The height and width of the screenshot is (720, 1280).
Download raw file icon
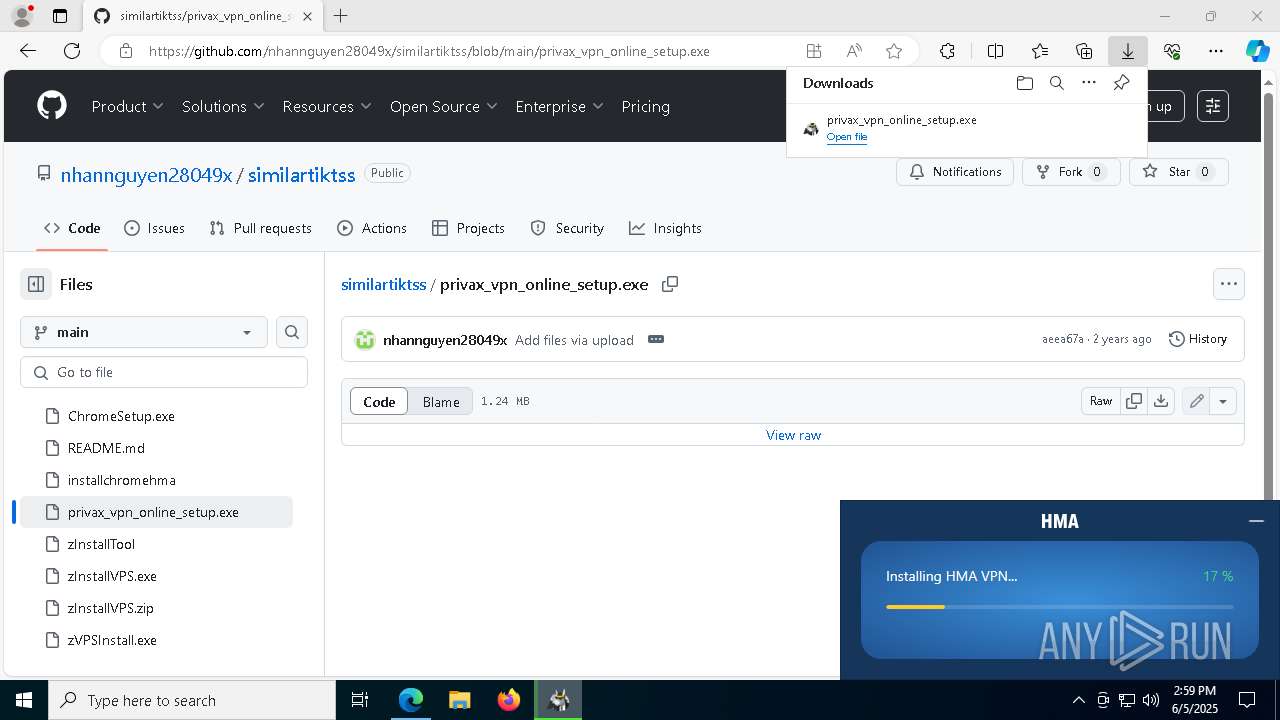[1160, 401]
